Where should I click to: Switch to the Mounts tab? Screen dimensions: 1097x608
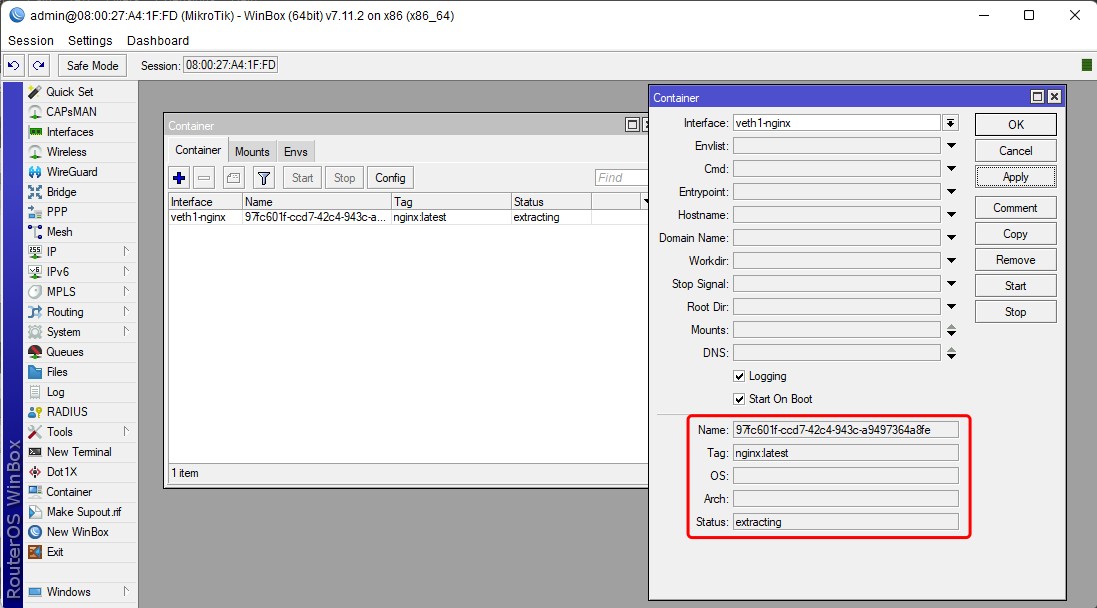click(x=252, y=151)
